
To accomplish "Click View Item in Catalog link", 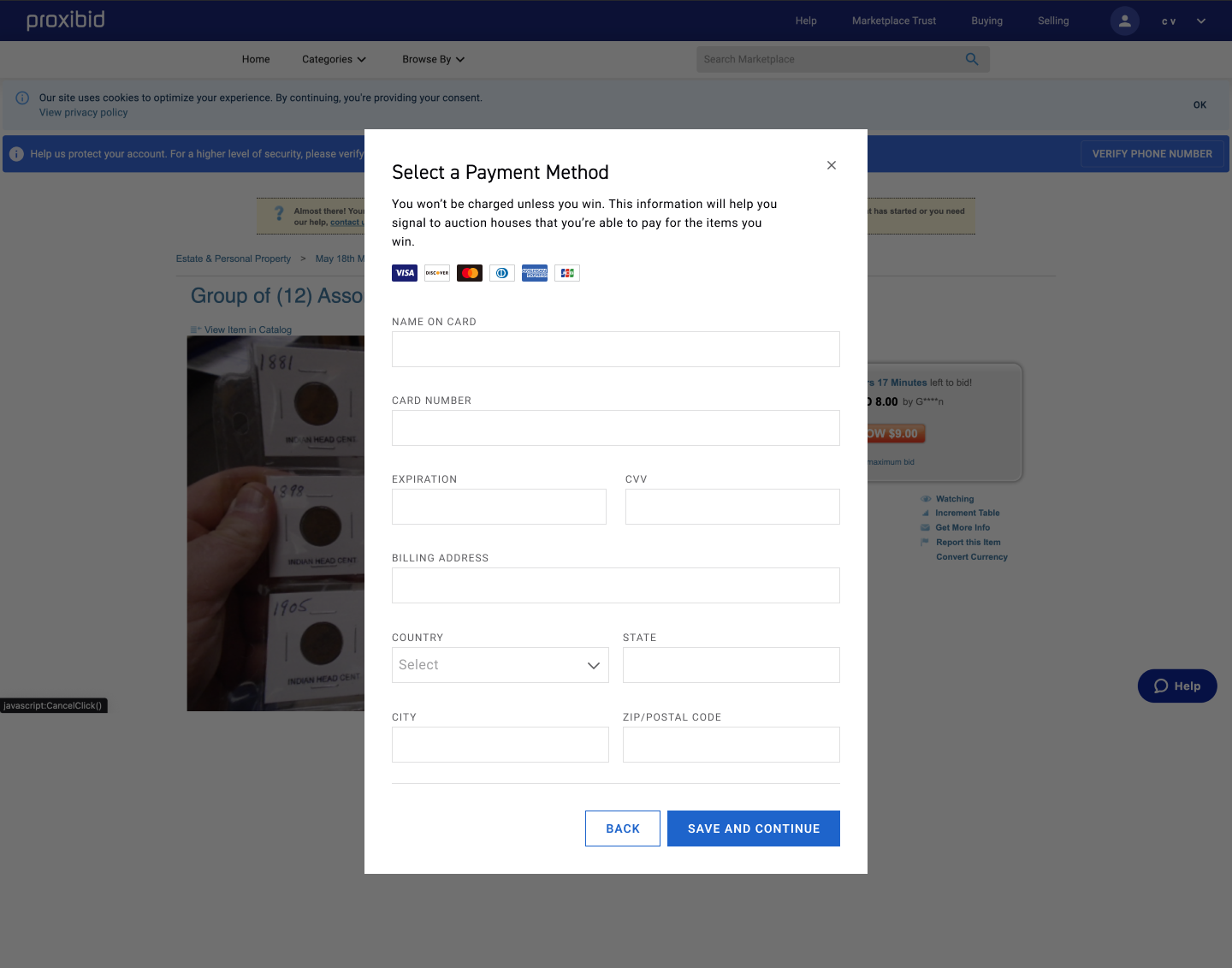I will tap(248, 330).
